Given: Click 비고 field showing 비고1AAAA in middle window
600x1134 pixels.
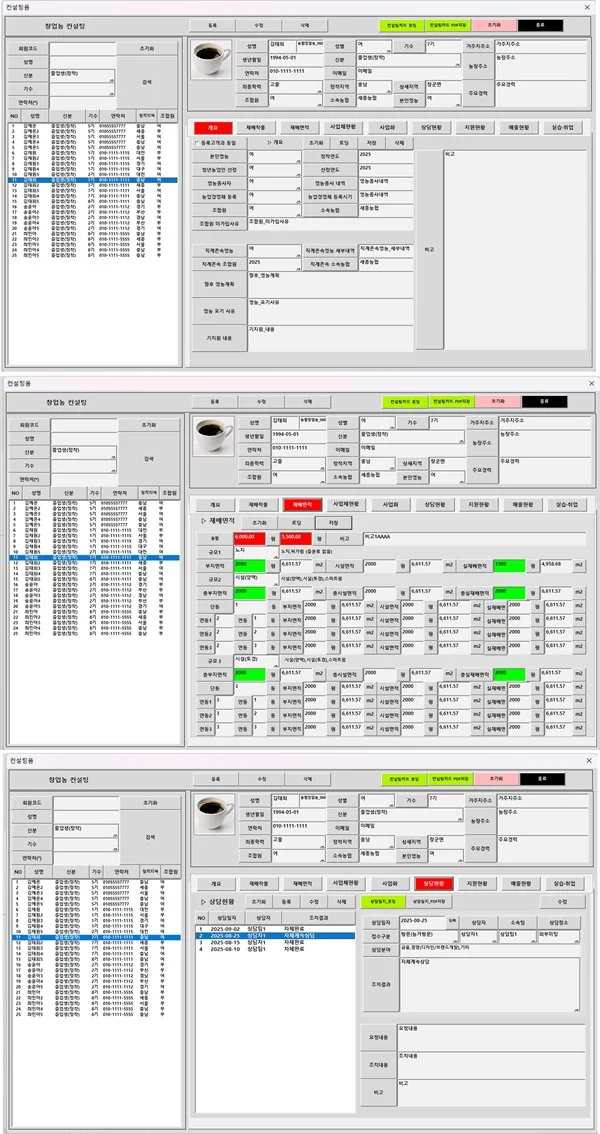Looking at the screenshot, I should pos(475,538).
